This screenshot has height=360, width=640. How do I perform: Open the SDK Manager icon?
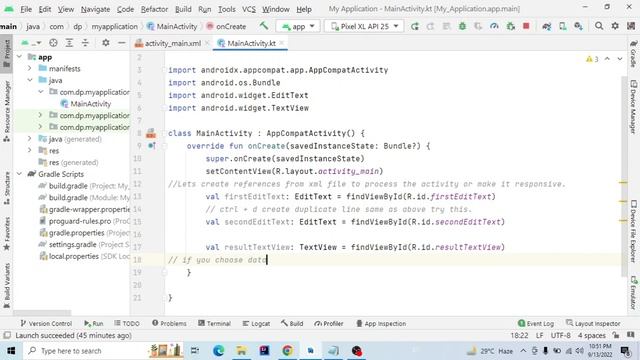578,27
